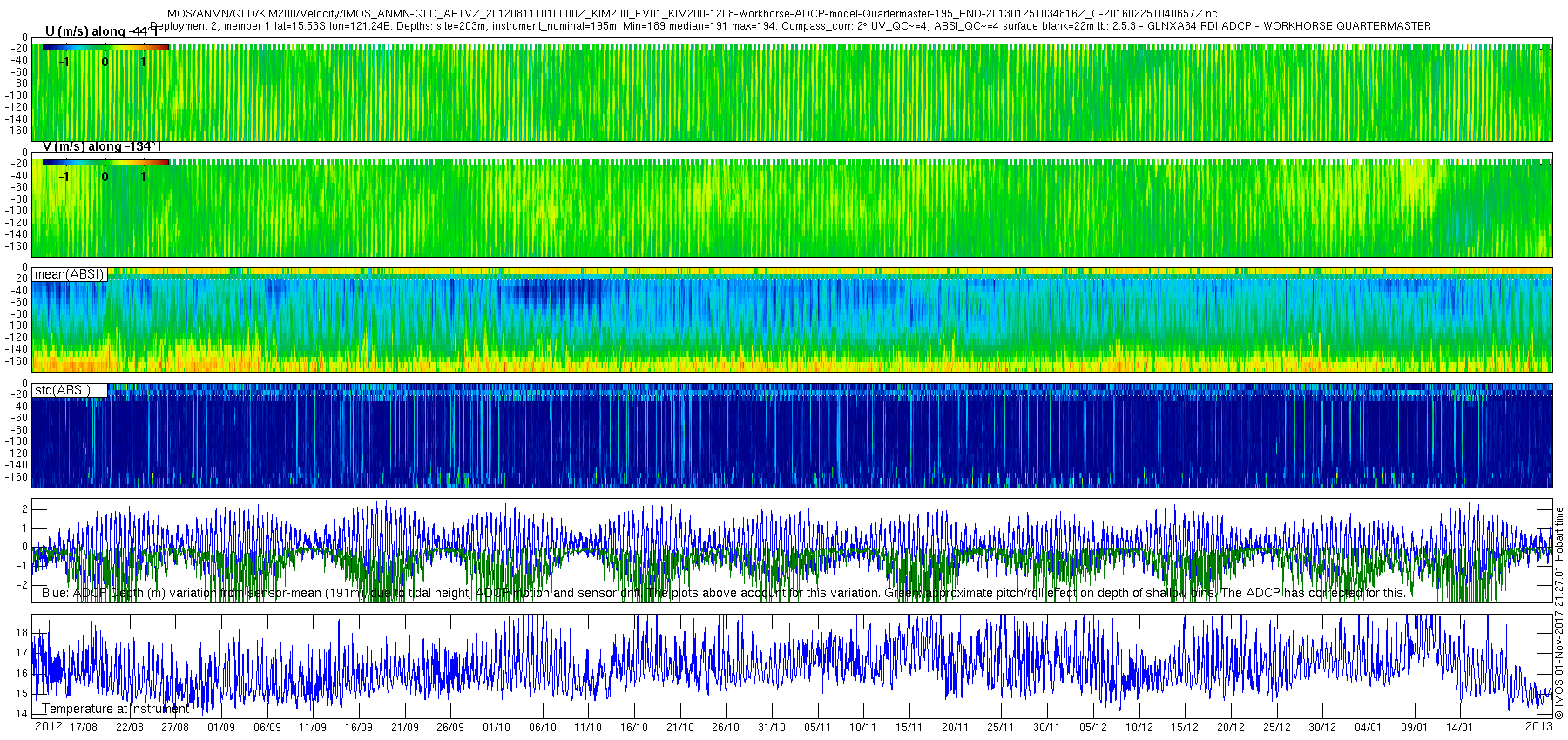1568x740 pixels.
Task: Click the '16/09' date tick
Action: coord(359,728)
